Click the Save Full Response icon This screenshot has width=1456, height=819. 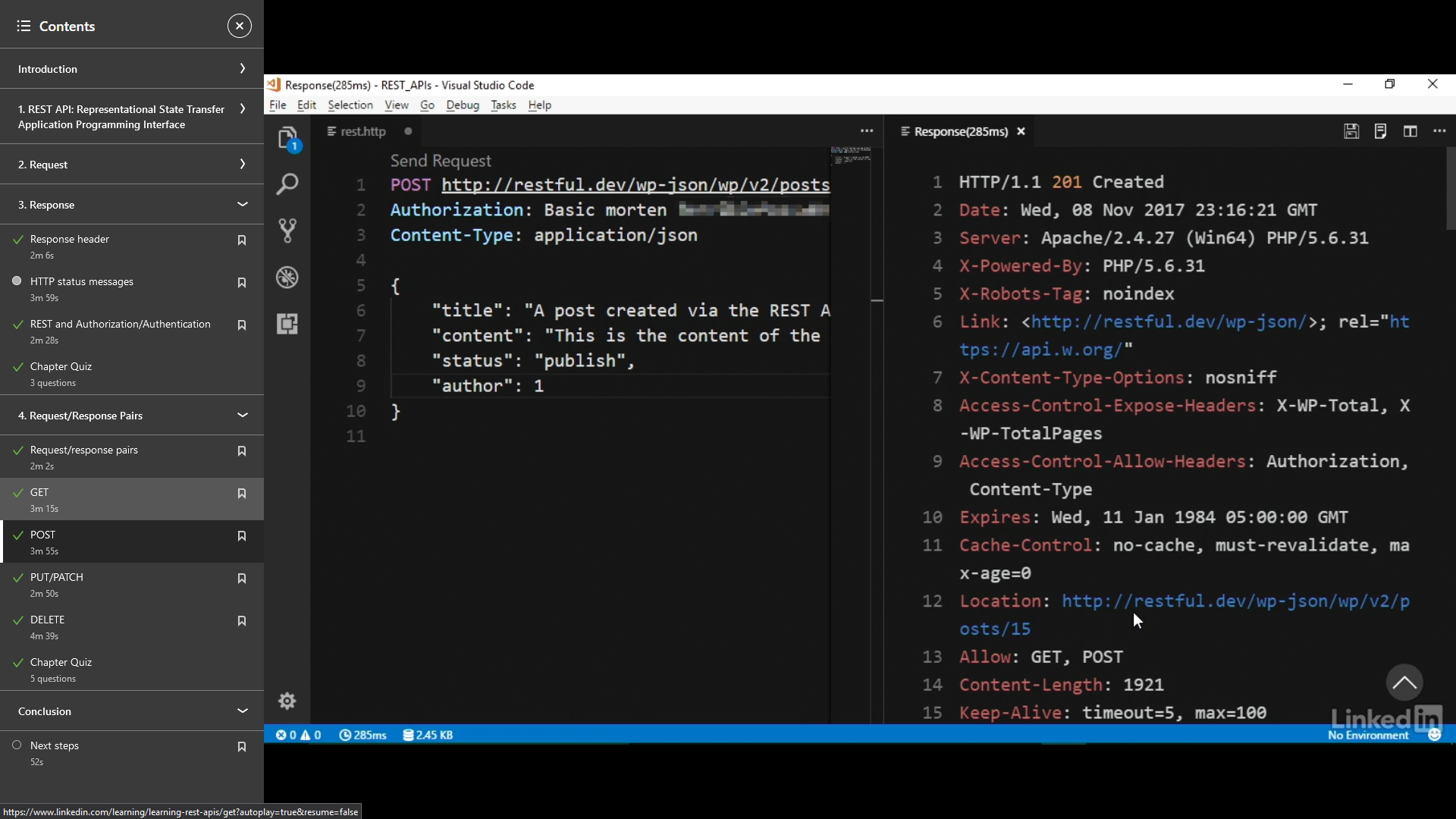(x=1351, y=131)
